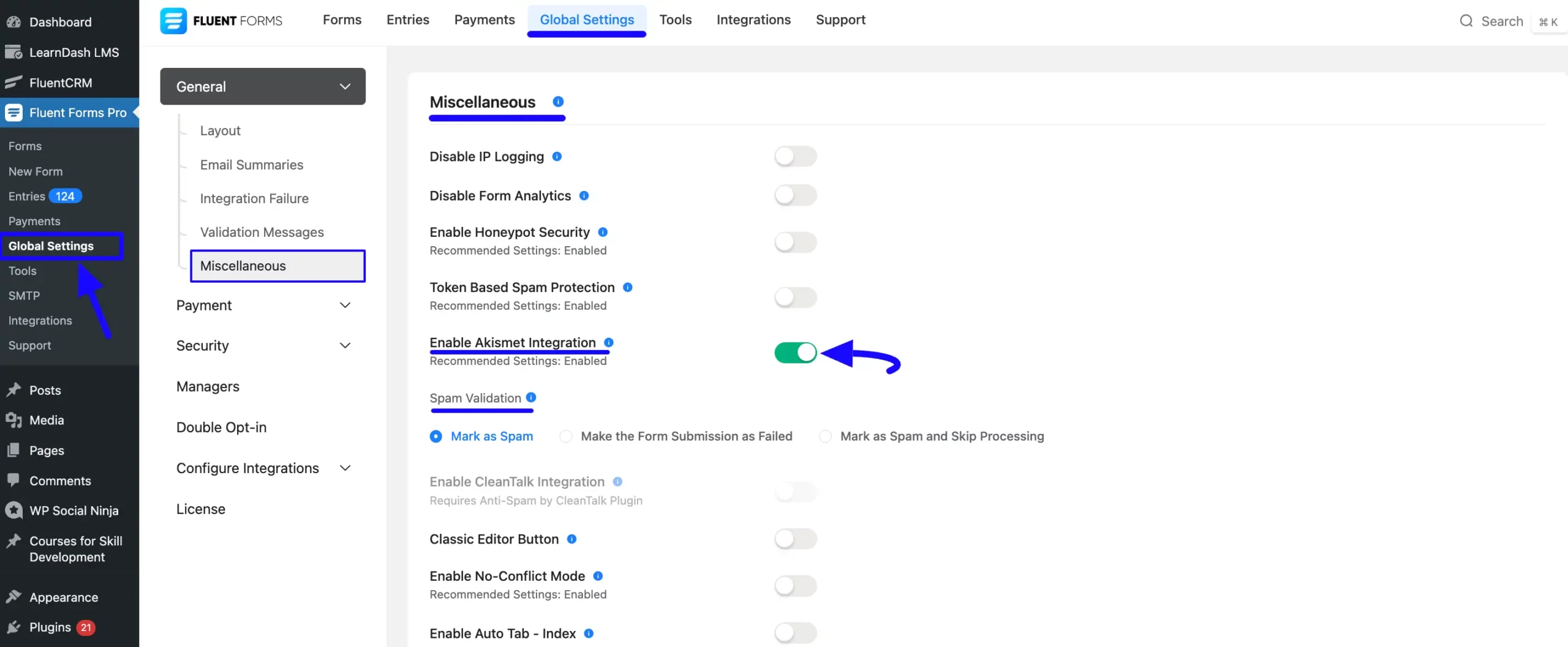Click the Plugins plug icon
The image size is (1568, 647).
click(x=13, y=627)
